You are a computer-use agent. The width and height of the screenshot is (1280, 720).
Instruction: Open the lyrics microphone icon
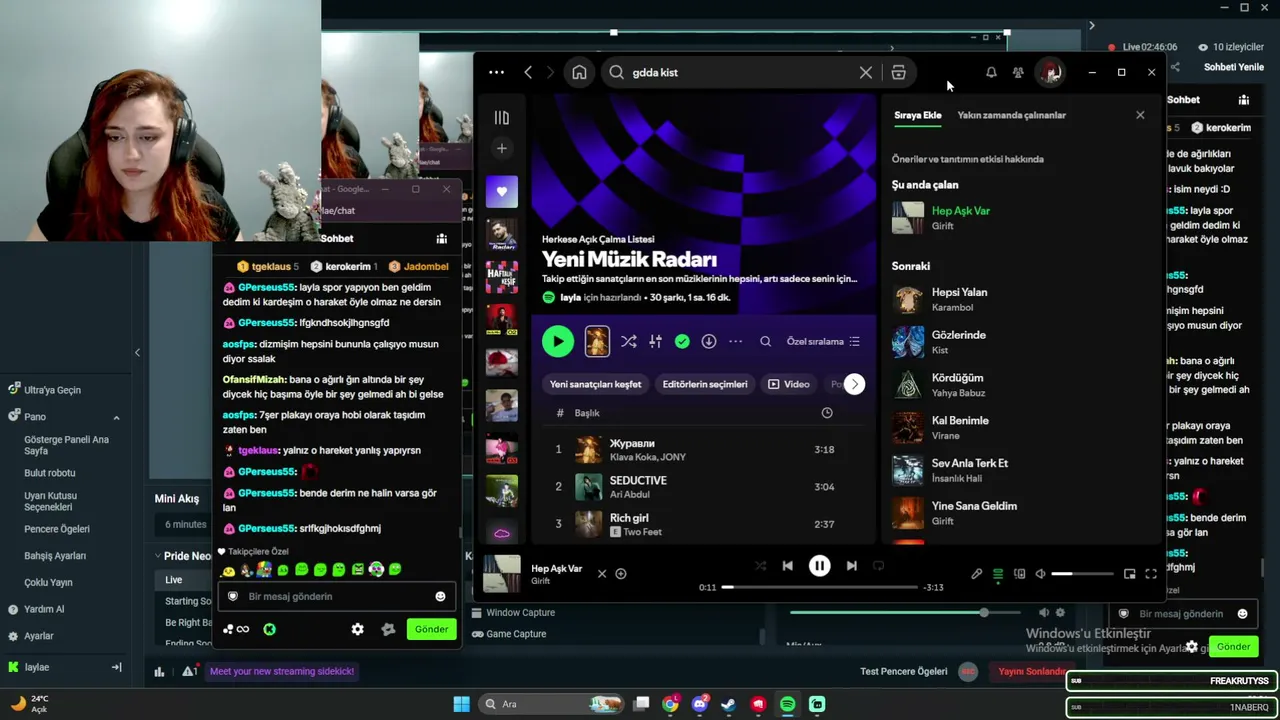[x=977, y=574]
